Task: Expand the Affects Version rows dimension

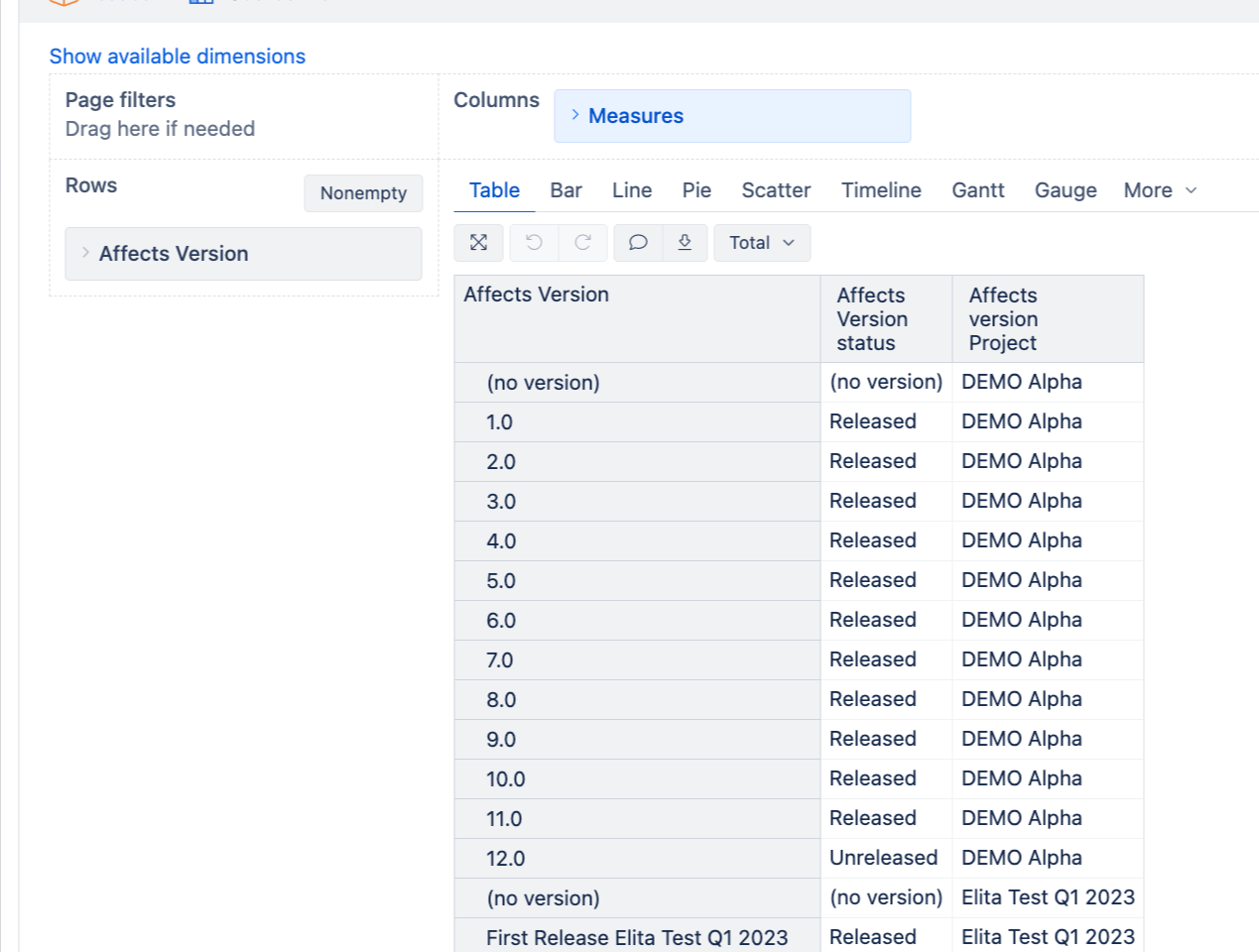Action: click(x=86, y=253)
